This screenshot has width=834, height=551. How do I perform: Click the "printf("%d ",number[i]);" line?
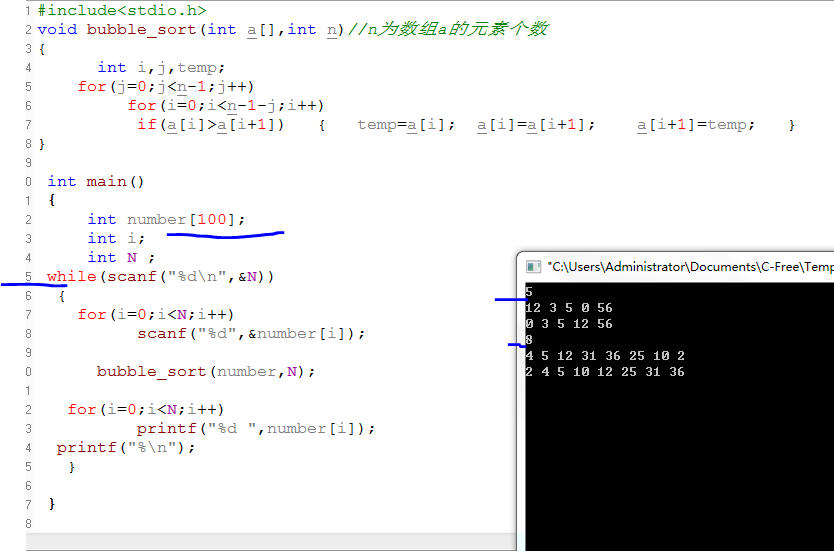click(x=256, y=428)
